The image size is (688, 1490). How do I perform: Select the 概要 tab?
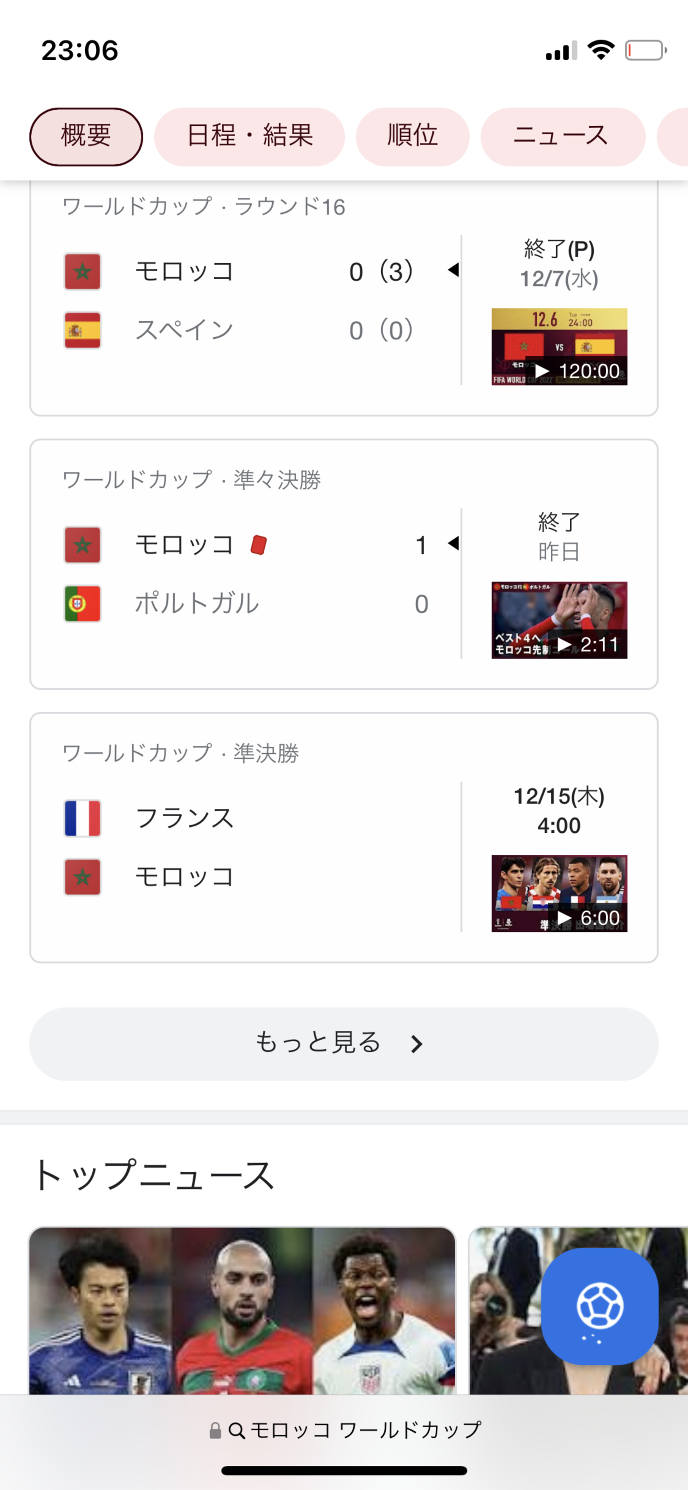[x=86, y=136]
